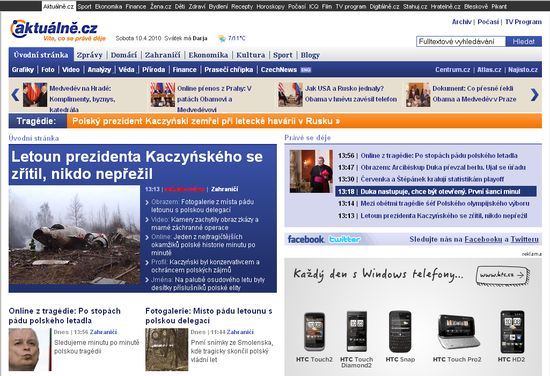Open the Medvedev na Hradě thumbnail
This screenshot has height=376, width=550.
(x=35, y=95)
